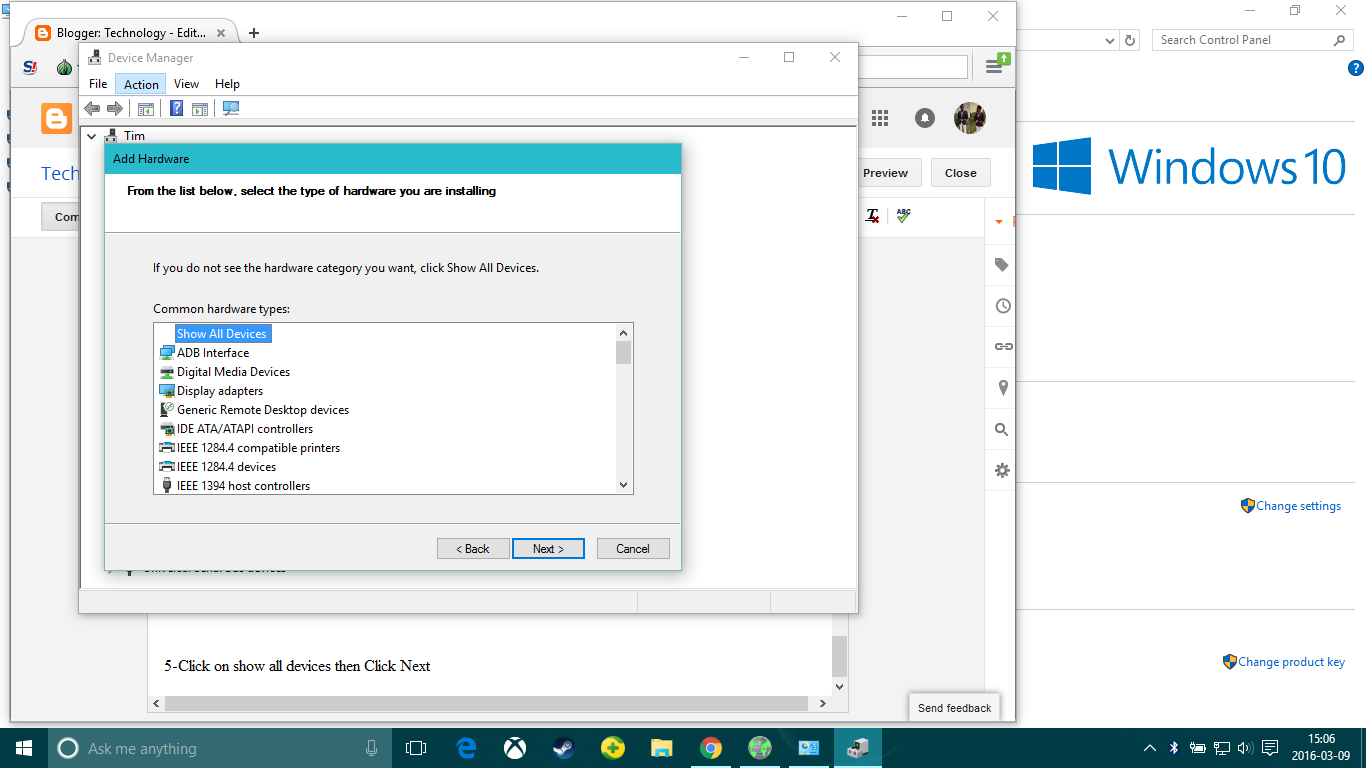1366x768 pixels.
Task: Open the text color dropdown arrow
Action: click(1000, 220)
